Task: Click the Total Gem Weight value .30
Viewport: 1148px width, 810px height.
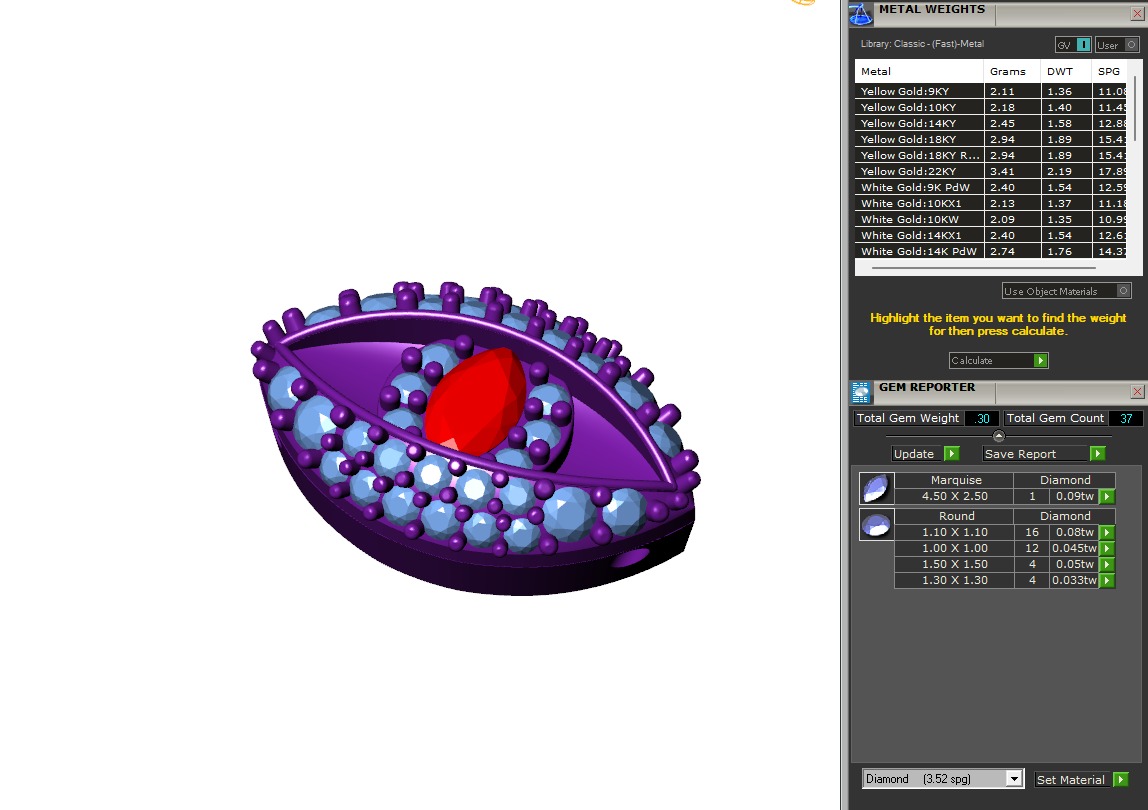Action: [982, 418]
